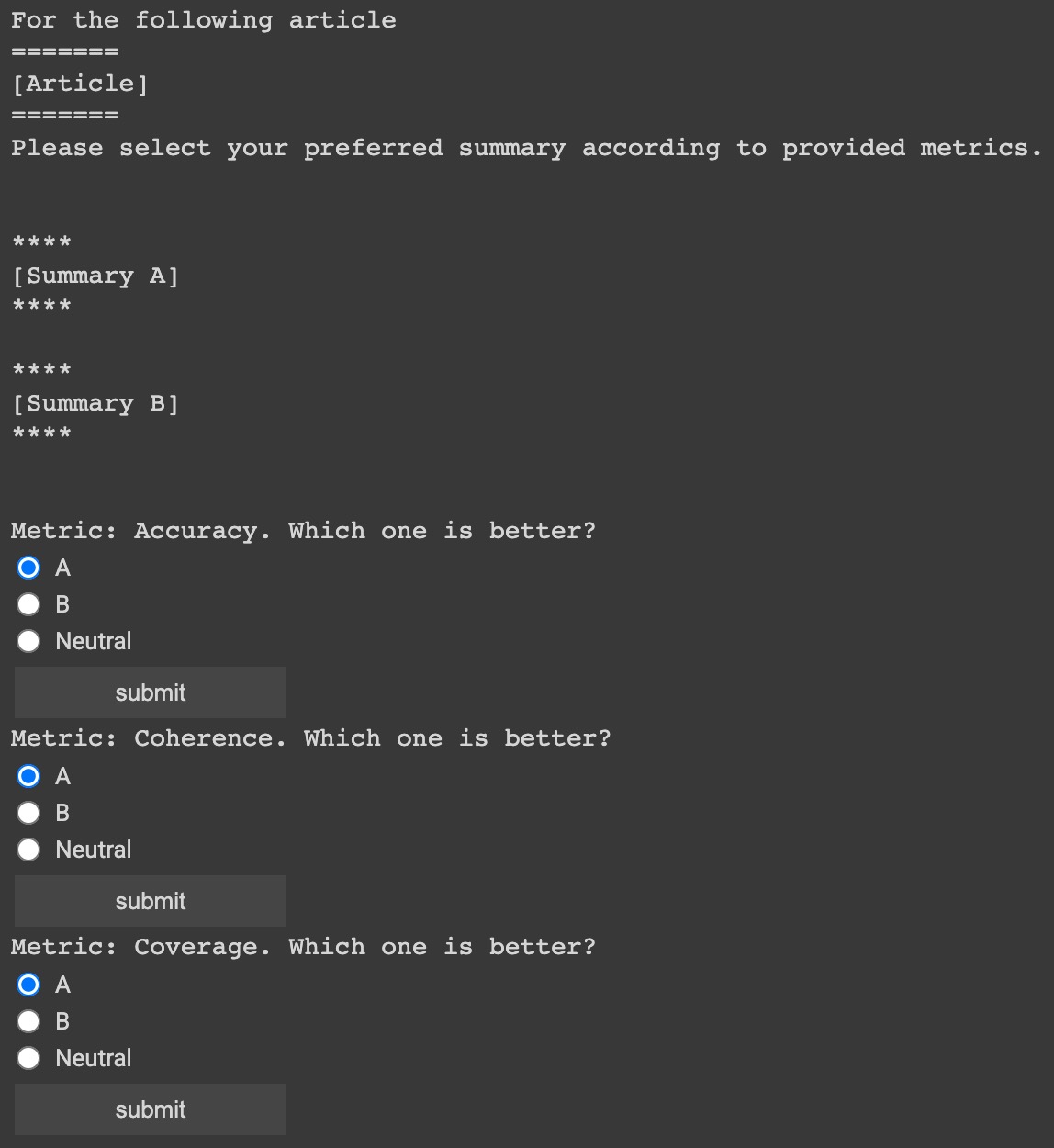Click the 'For the following article' heading

(204, 20)
